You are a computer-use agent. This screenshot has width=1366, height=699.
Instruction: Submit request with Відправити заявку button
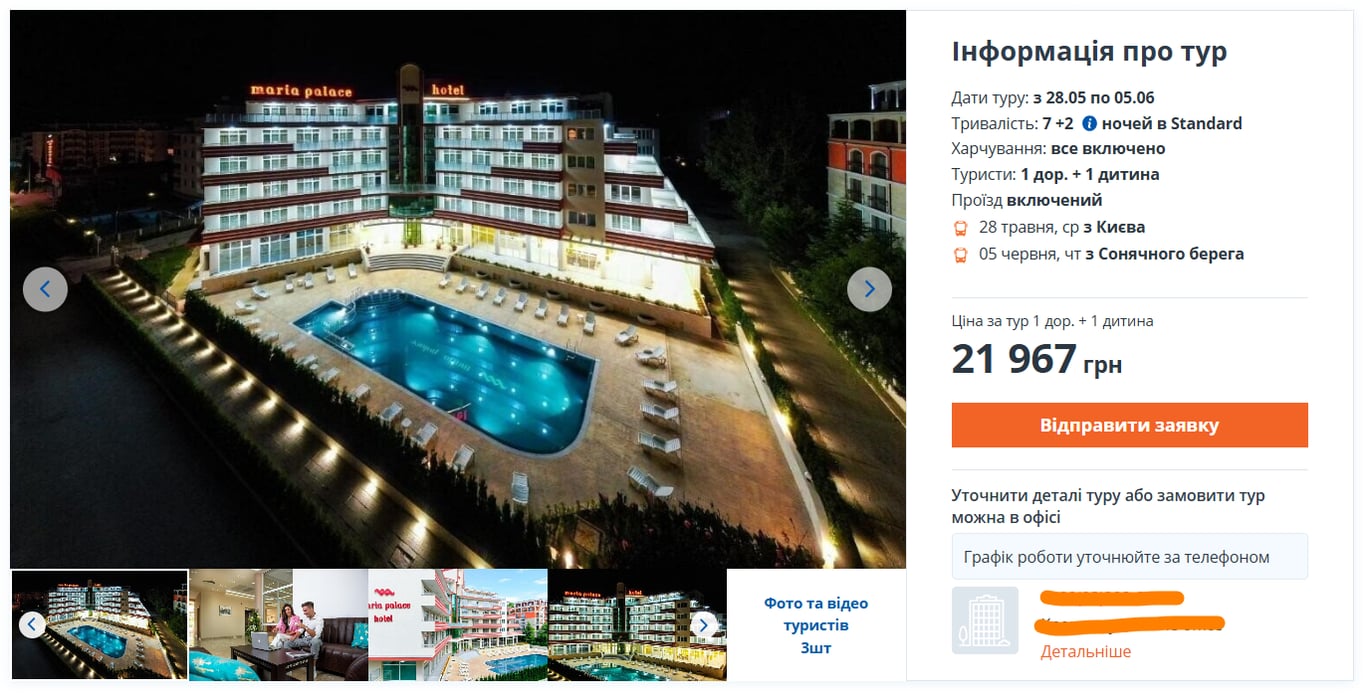pyautogui.click(x=1129, y=425)
